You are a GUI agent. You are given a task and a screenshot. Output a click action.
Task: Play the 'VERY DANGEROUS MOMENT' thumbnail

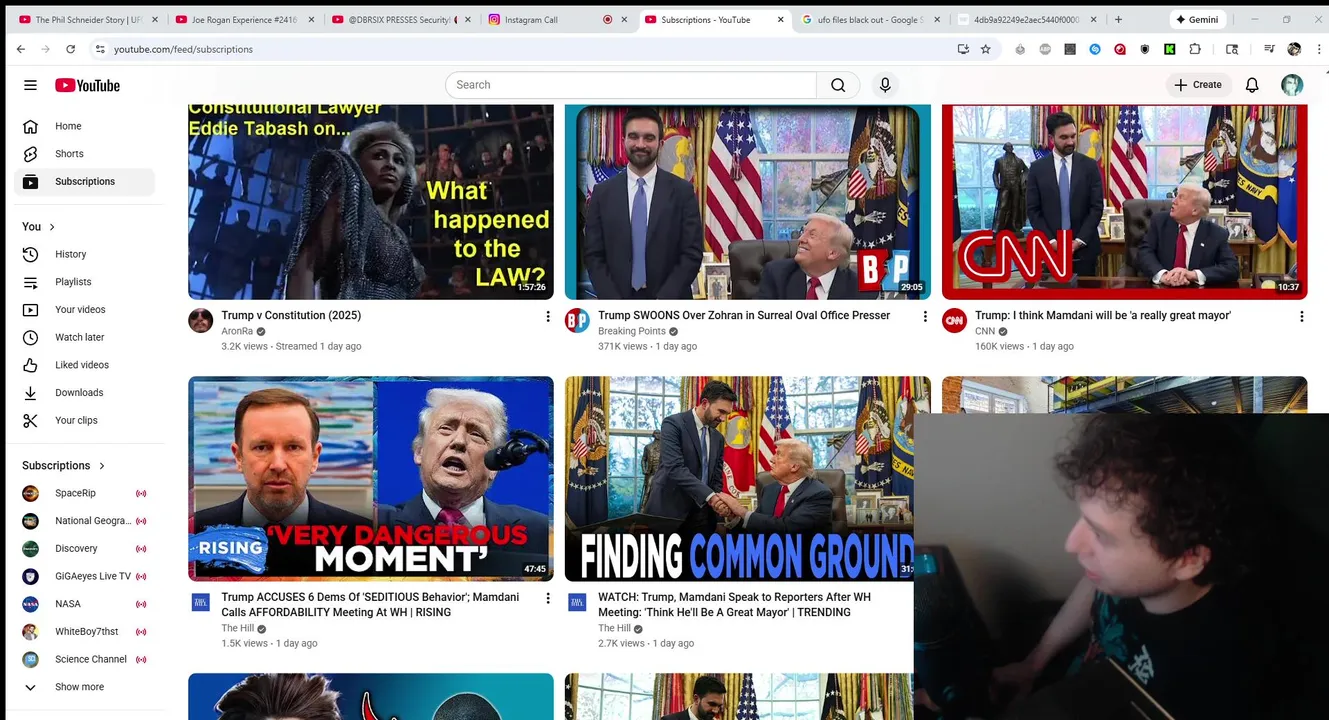point(371,479)
